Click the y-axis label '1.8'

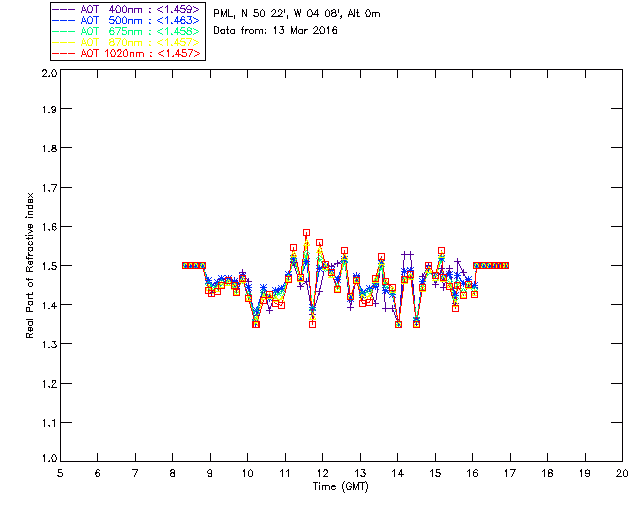click(49, 148)
